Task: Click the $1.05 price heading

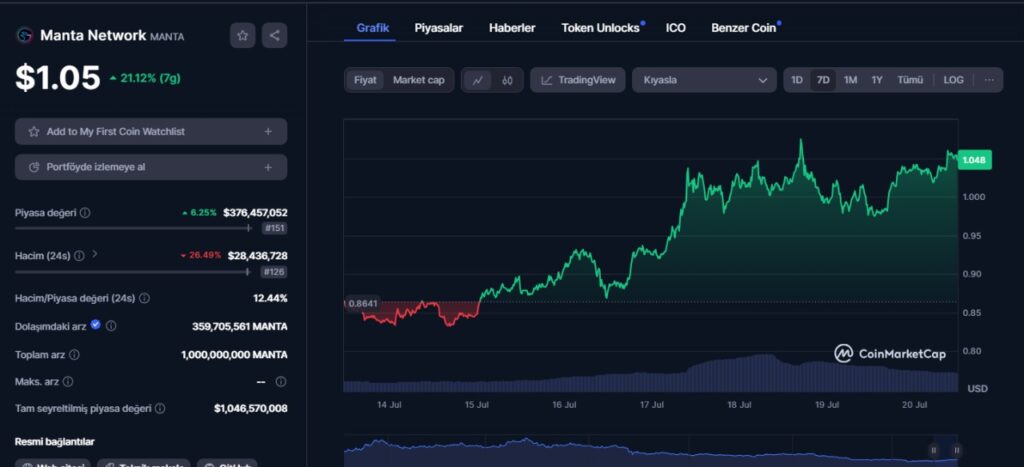Action: point(57,78)
